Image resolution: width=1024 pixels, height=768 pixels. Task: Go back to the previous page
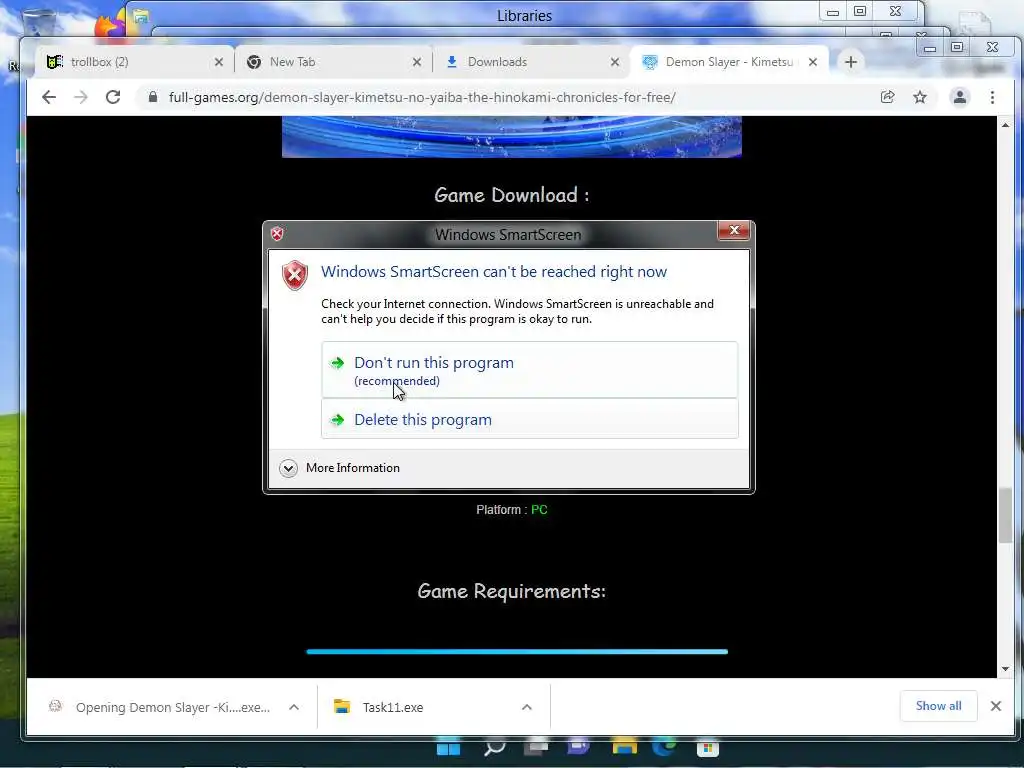pyautogui.click(x=48, y=97)
